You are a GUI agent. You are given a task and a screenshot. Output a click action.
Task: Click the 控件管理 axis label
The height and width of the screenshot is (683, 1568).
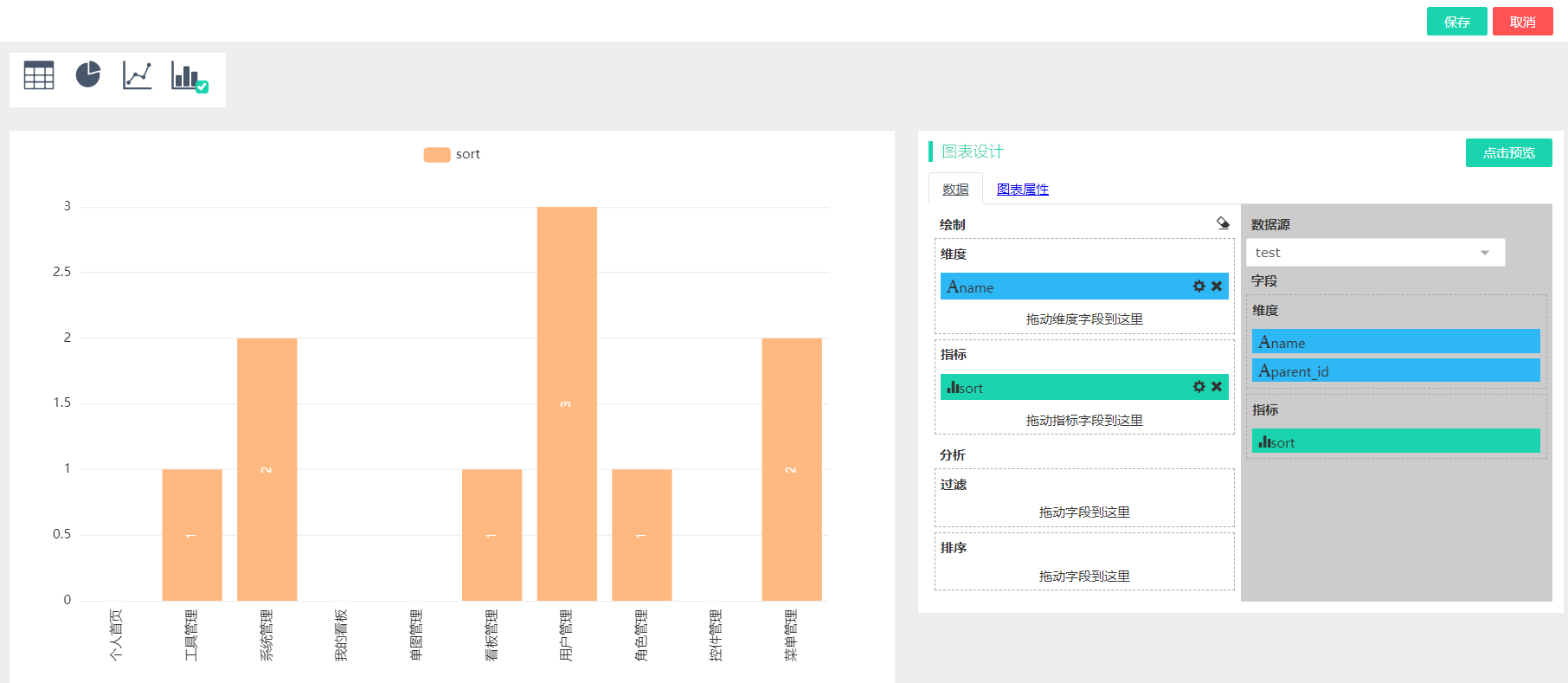pos(717,635)
